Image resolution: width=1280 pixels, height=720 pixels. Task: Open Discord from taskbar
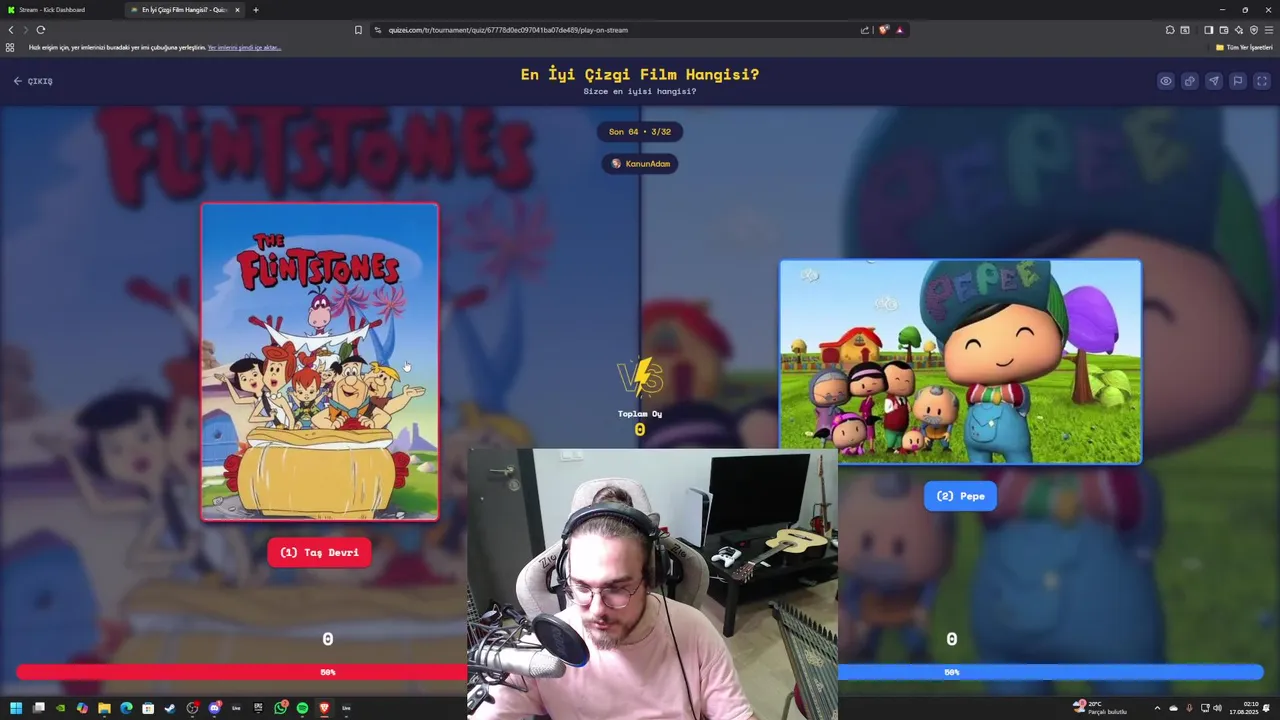214,708
